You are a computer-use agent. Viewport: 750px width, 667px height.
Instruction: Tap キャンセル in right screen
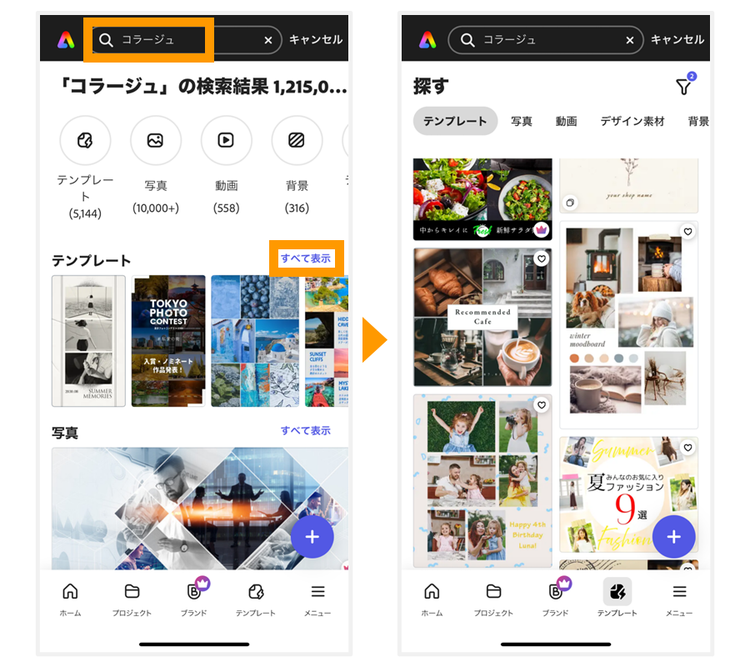click(x=677, y=40)
